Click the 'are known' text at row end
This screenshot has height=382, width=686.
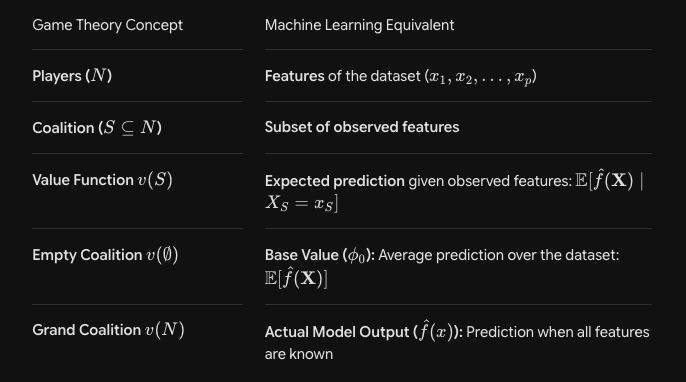click(x=299, y=354)
